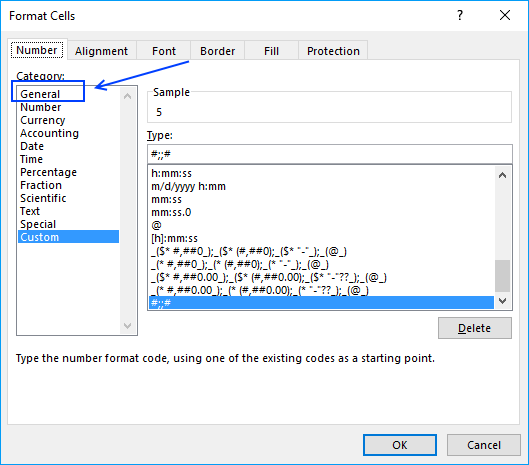Click the type list scrollbar thumb
Image resolution: width=529 pixels, height=465 pixels.
[x=502, y=276]
